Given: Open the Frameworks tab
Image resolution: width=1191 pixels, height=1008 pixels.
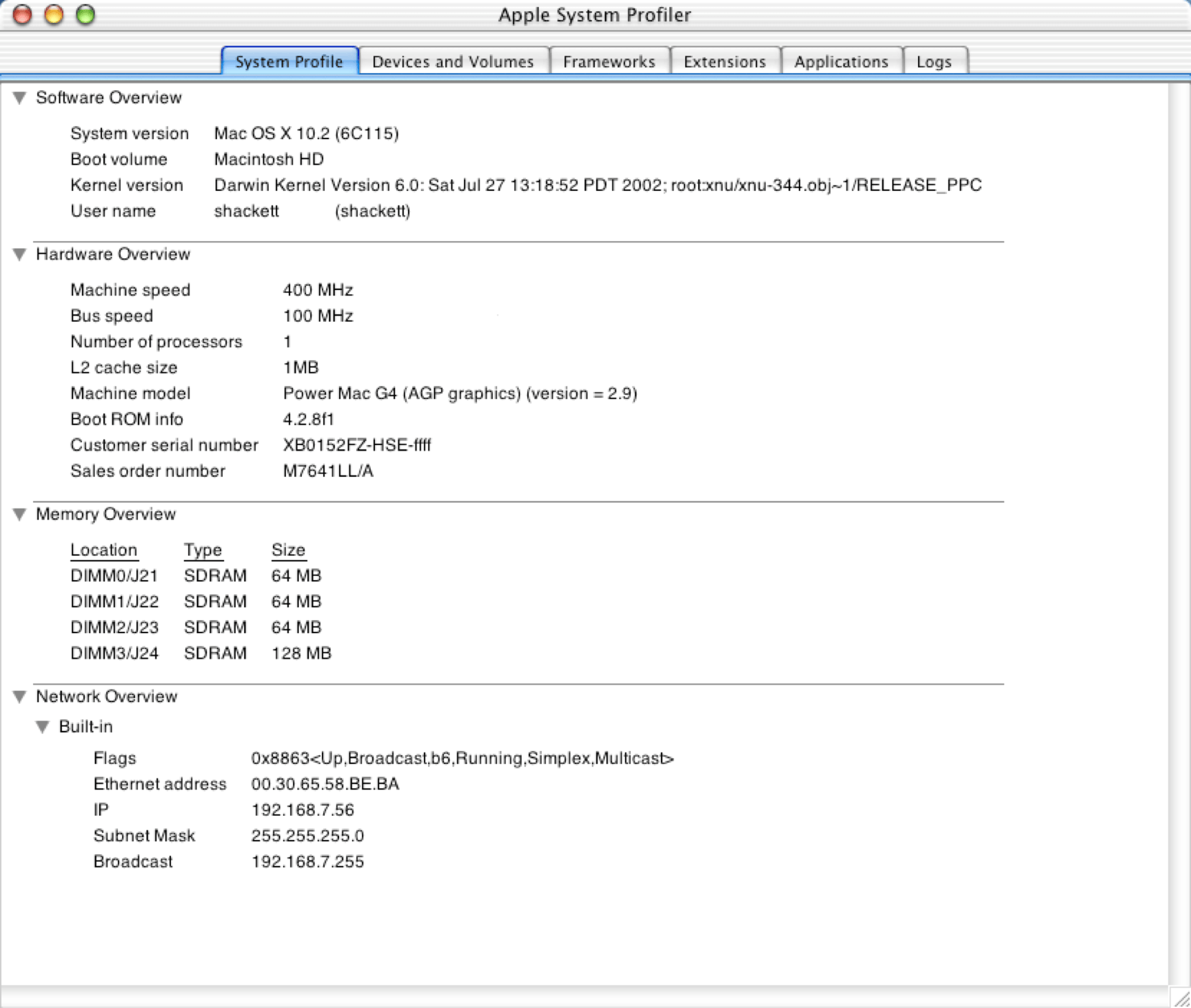Looking at the screenshot, I should point(609,61).
